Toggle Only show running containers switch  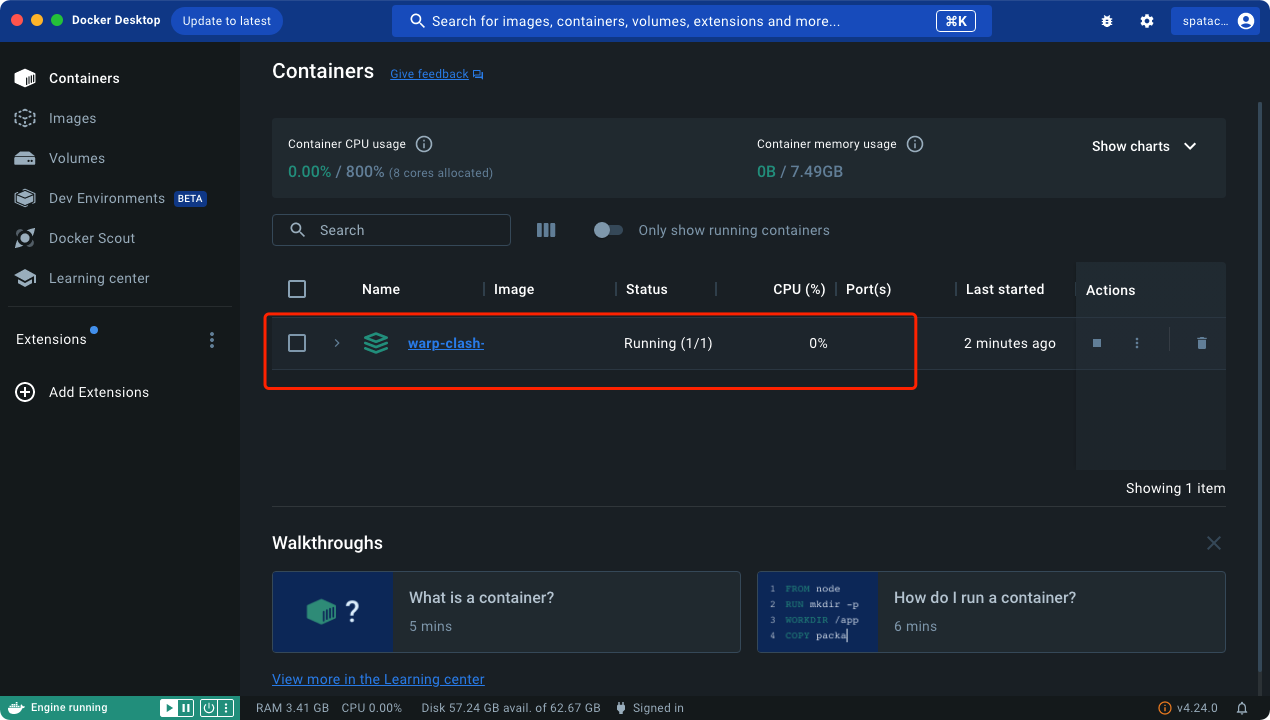(x=608, y=230)
